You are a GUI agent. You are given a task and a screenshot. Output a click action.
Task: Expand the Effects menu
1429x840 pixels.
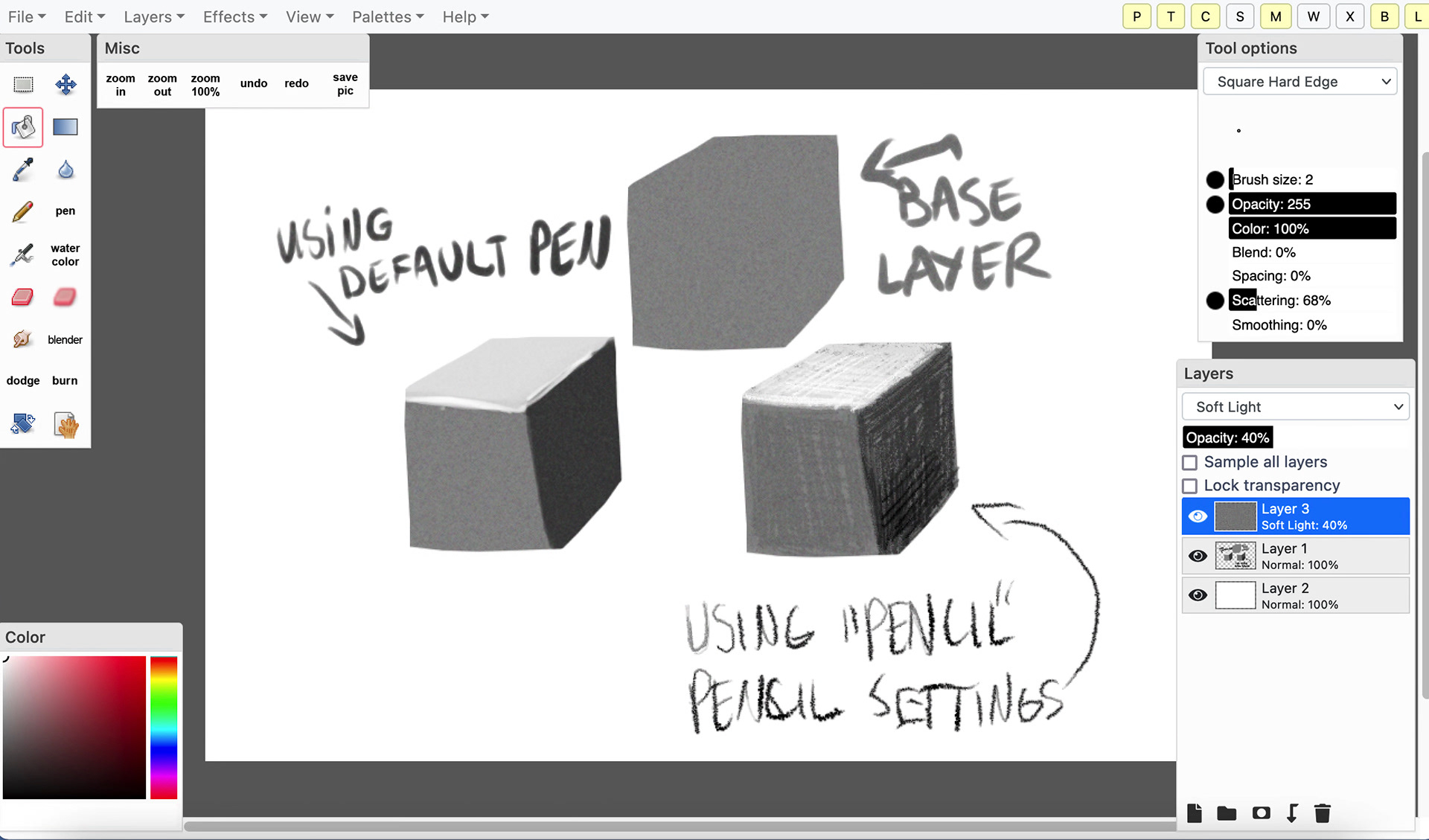click(234, 16)
